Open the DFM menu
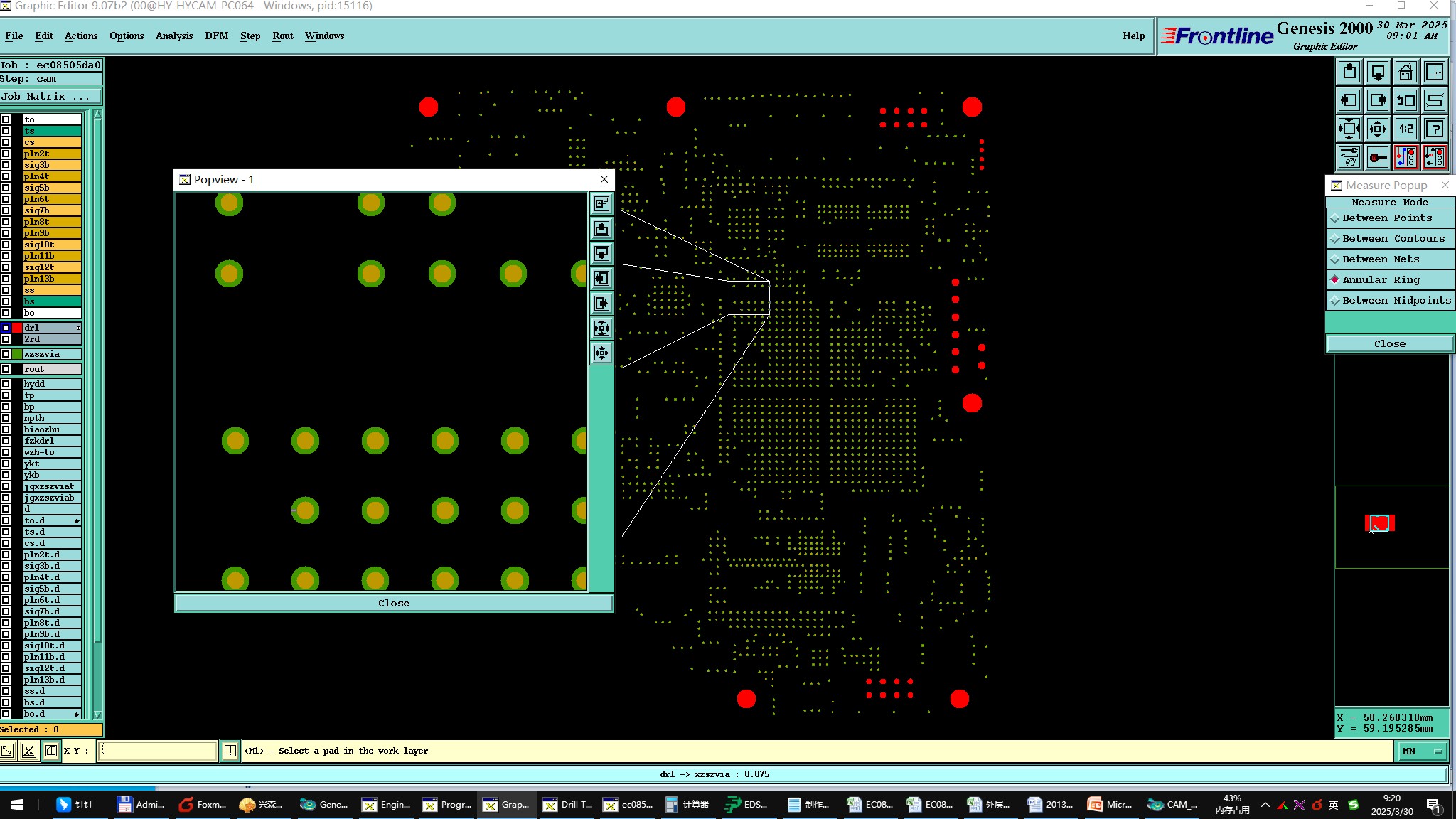Viewport: 1456px width, 819px height. pos(217,36)
